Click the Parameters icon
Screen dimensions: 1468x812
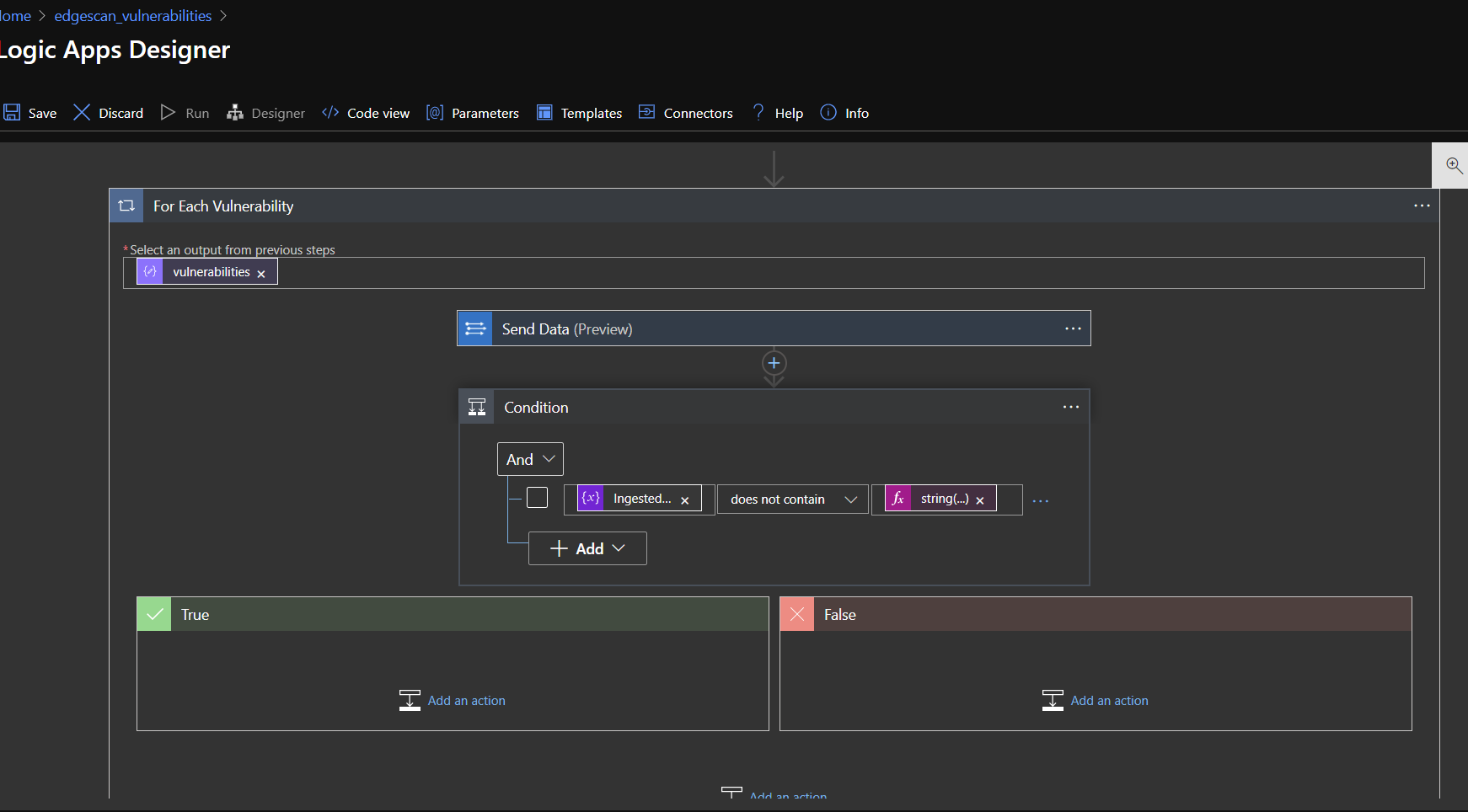click(x=435, y=112)
